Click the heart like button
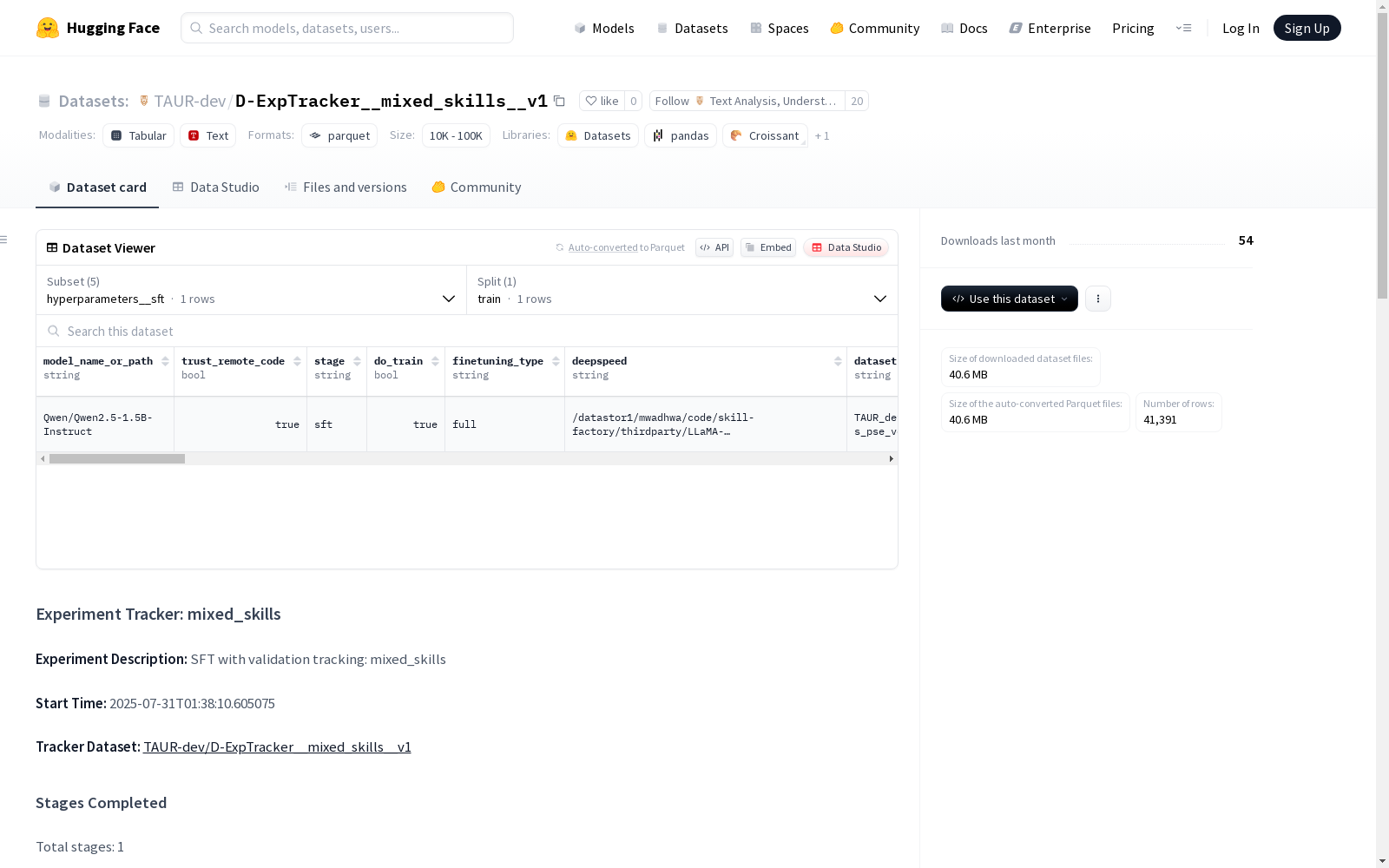 [602, 101]
